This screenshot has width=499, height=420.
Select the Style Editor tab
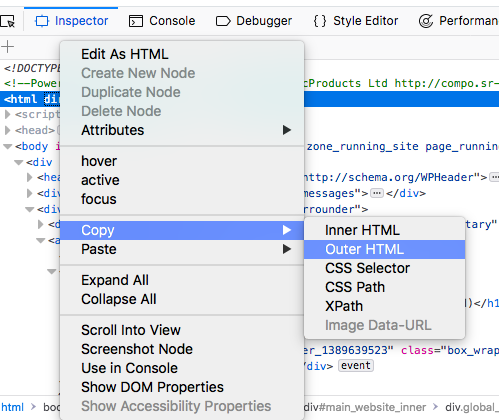click(x=356, y=21)
